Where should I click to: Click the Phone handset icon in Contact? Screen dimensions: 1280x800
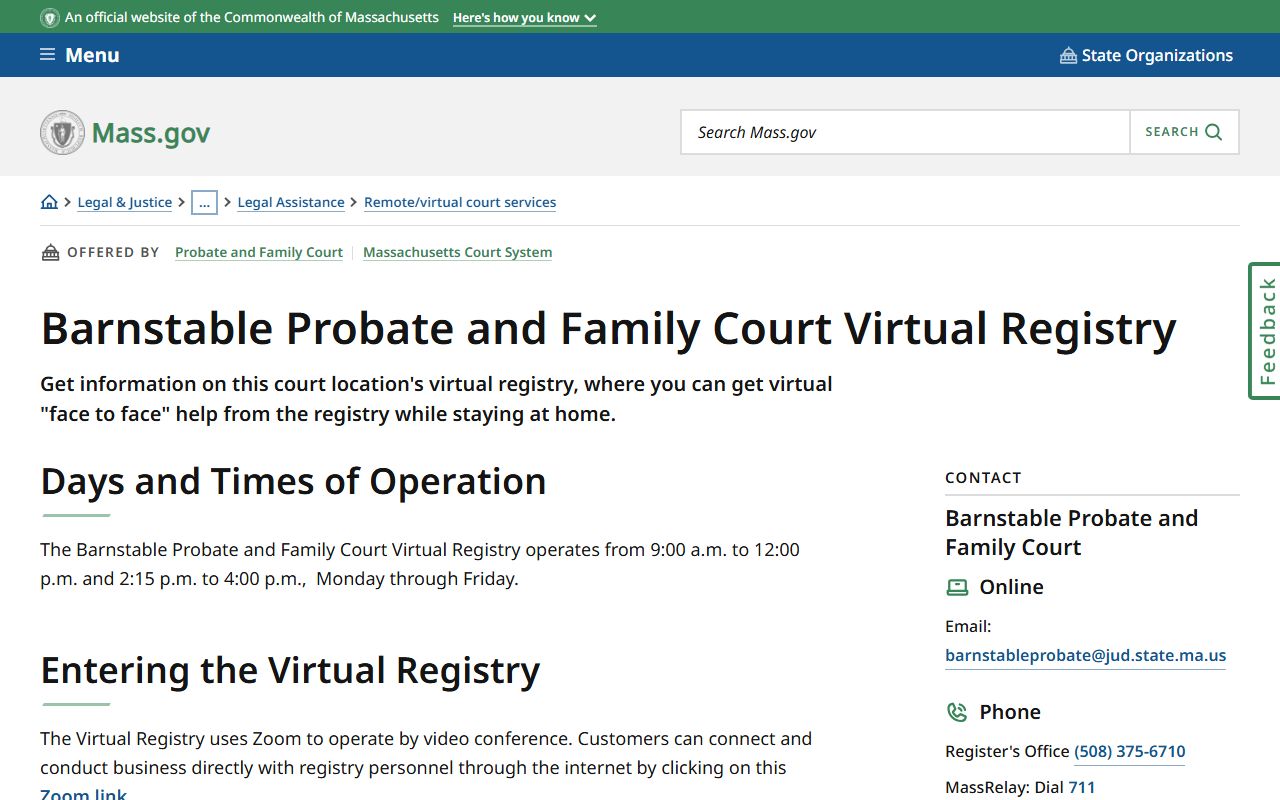pos(957,712)
